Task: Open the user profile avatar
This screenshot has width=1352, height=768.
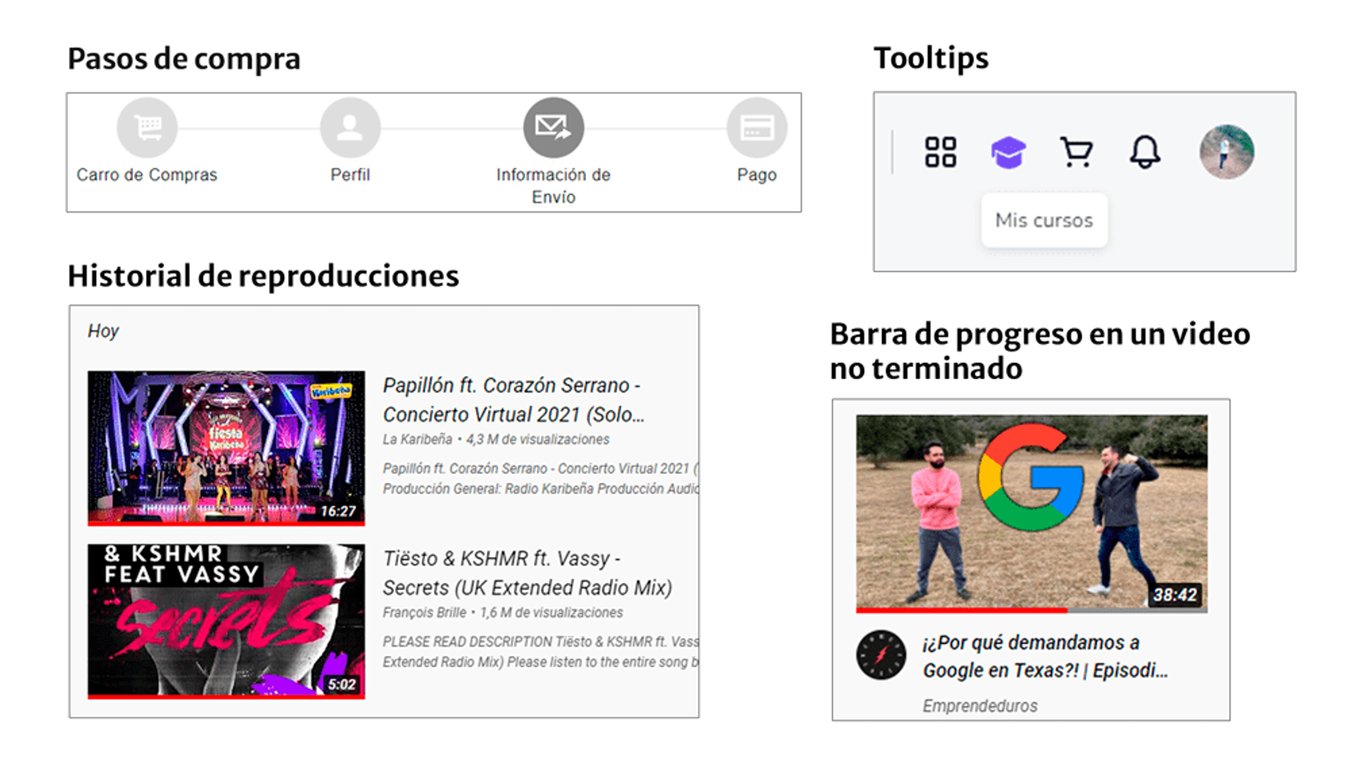Action: [x=1227, y=152]
